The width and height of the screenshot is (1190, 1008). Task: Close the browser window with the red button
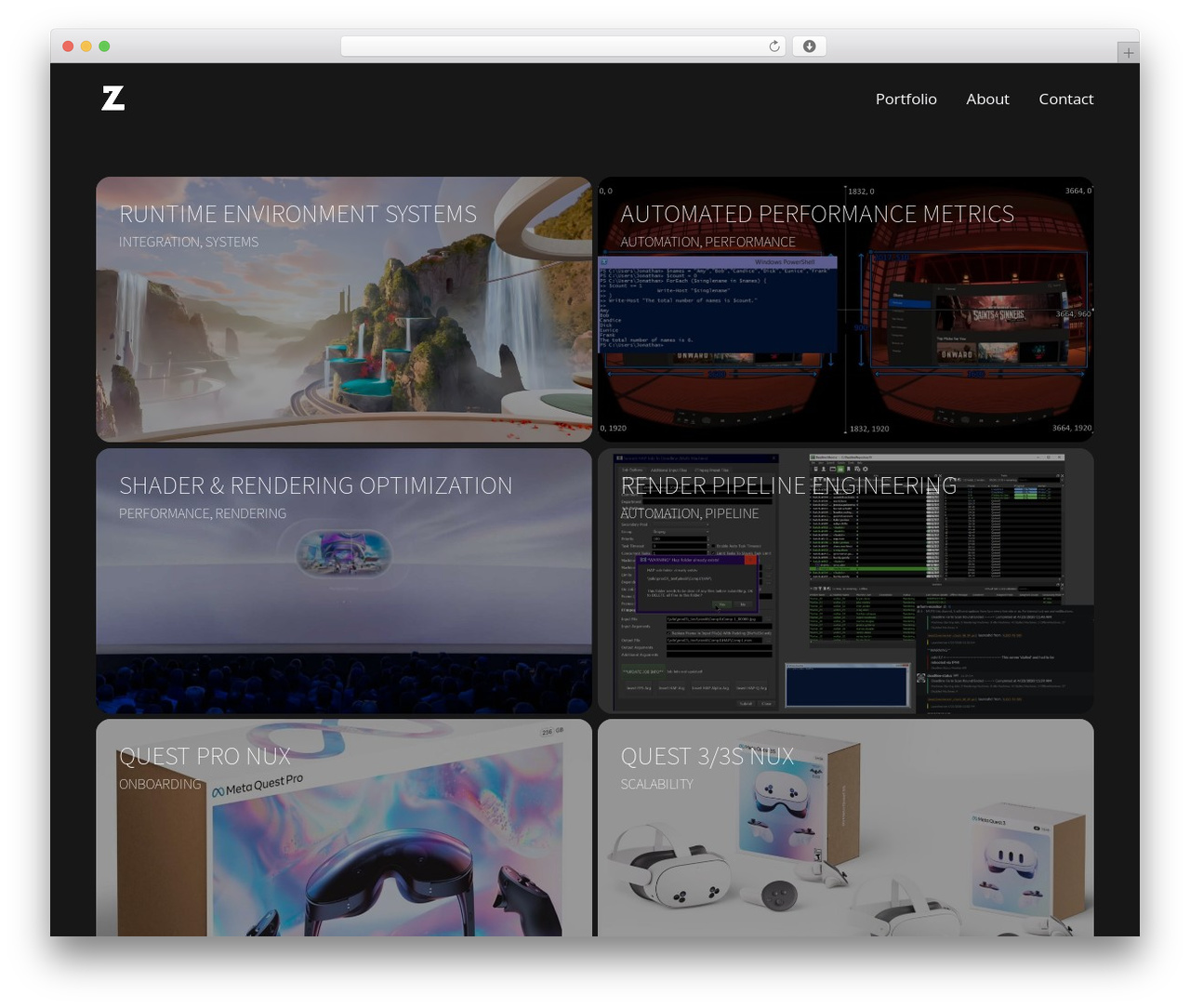(x=68, y=46)
